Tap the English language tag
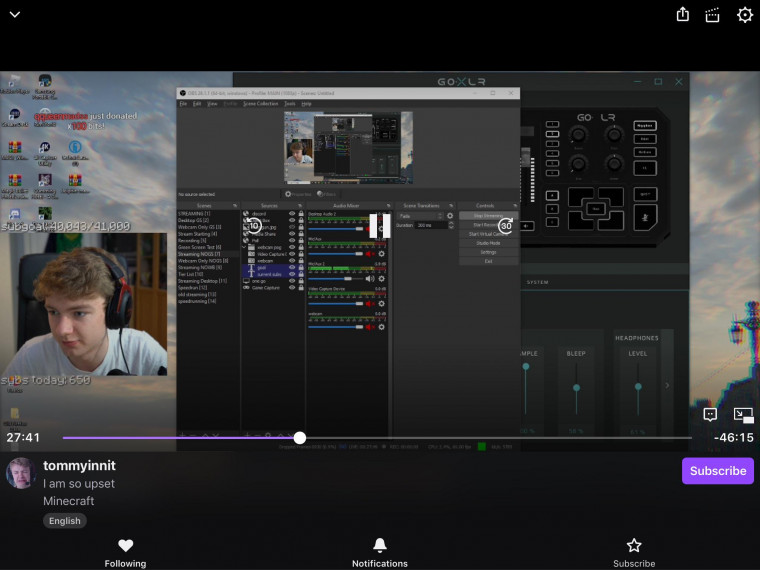The image size is (760, 570). tap(64, 521)
